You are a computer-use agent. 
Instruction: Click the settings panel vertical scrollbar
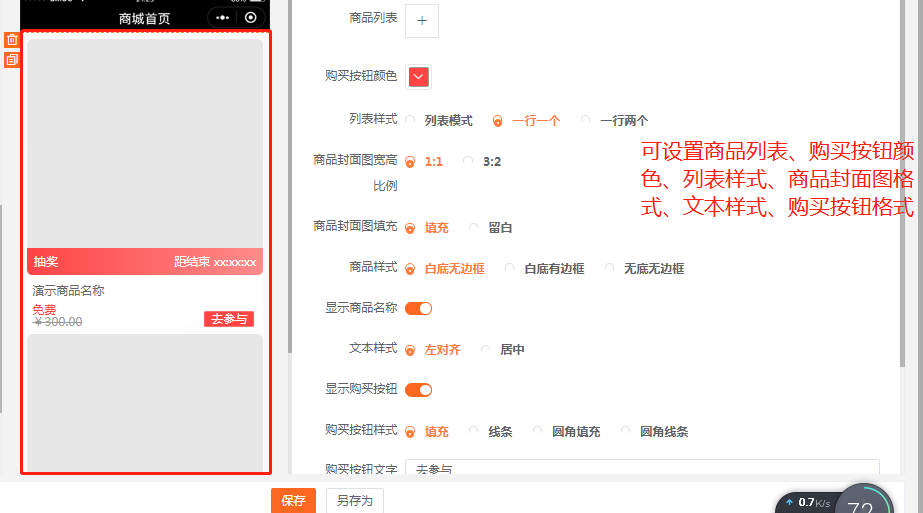click(x=902, y=184)
